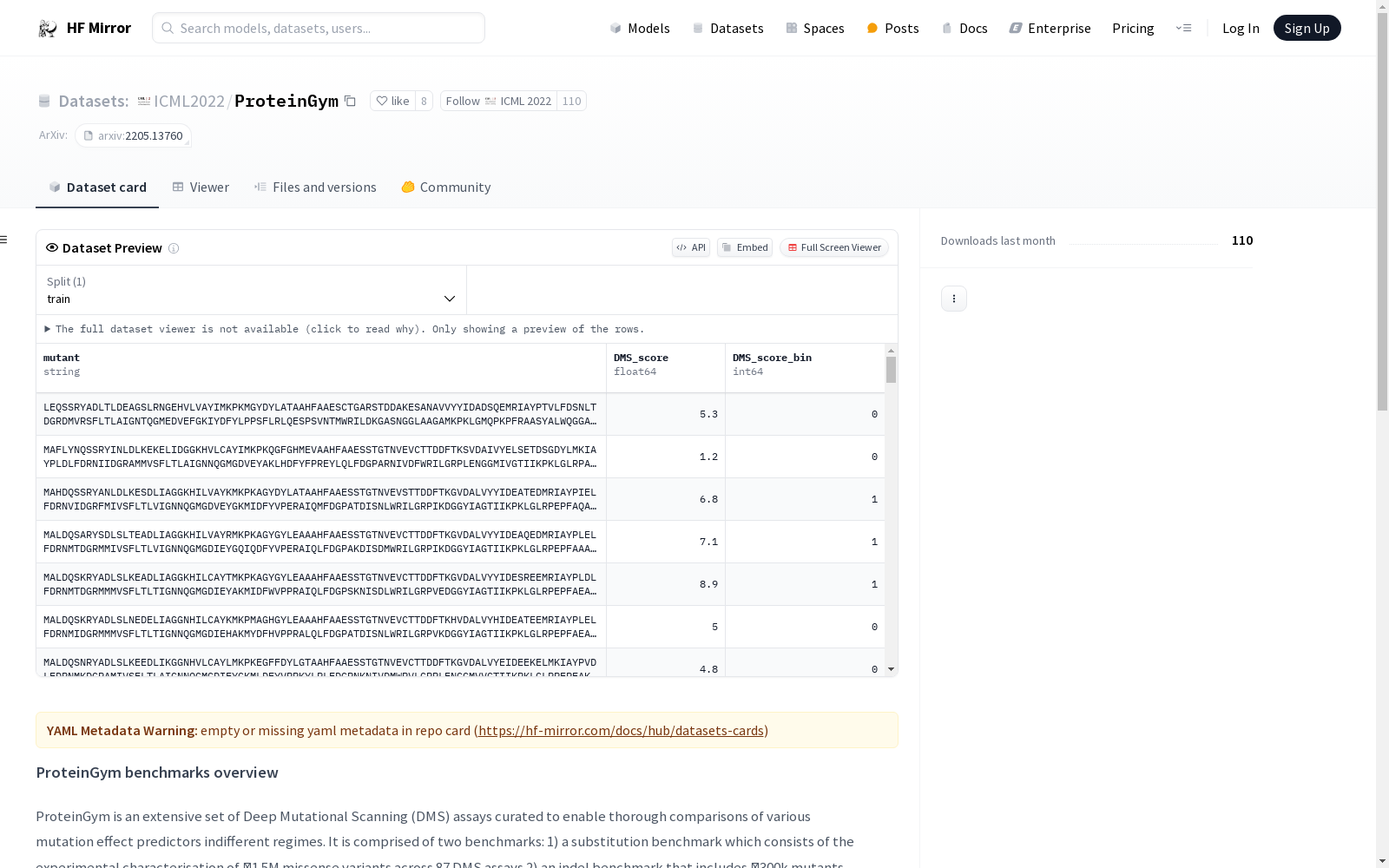Image resolution: width=1389 pixels, height=868 pixels.
Task: Open the datasets-cards documentation link
Action: tap(621, 731)
